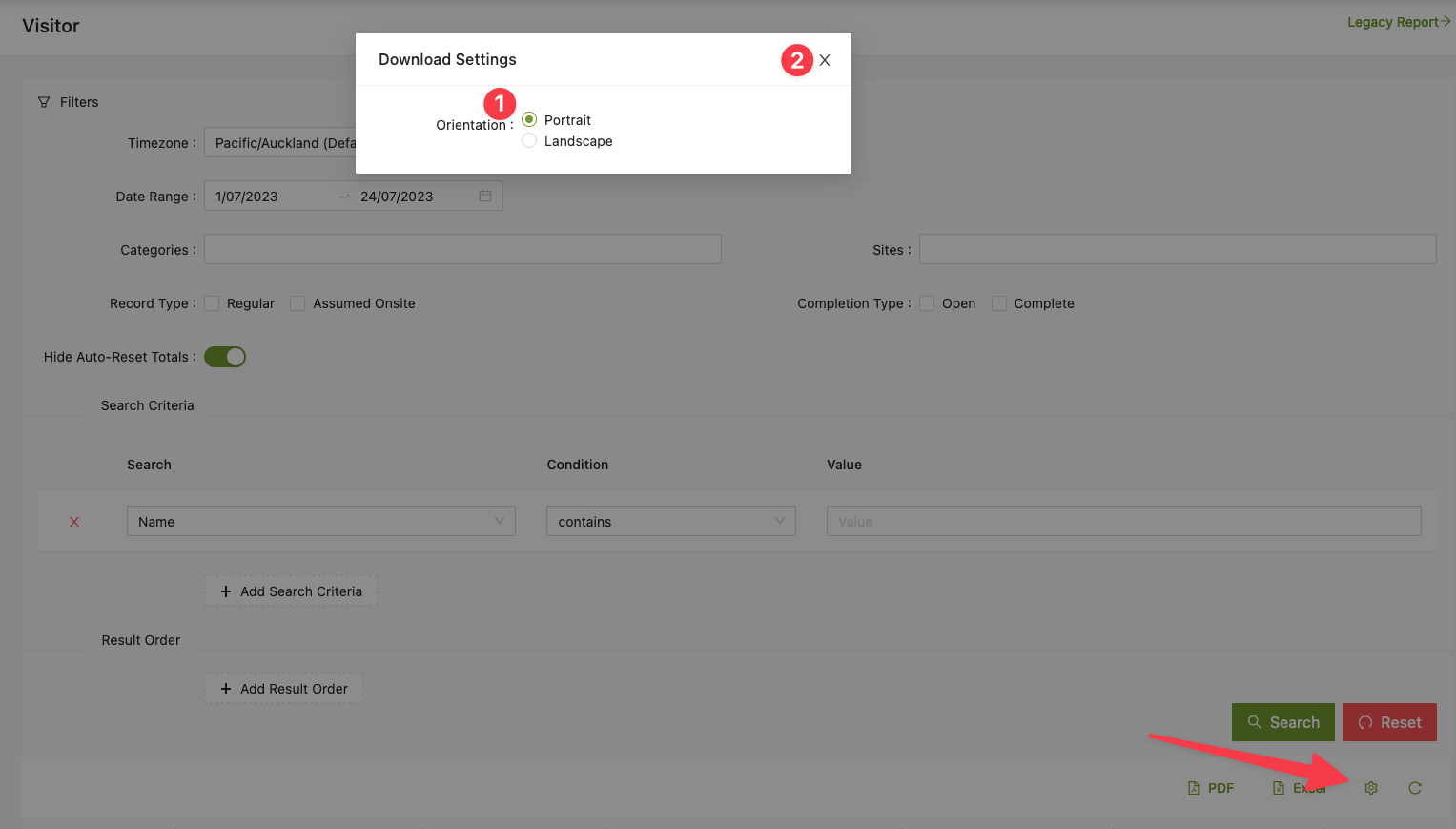Export the report as PDF
Viewport: 1456px width, 829px height.
point(1211,788)
